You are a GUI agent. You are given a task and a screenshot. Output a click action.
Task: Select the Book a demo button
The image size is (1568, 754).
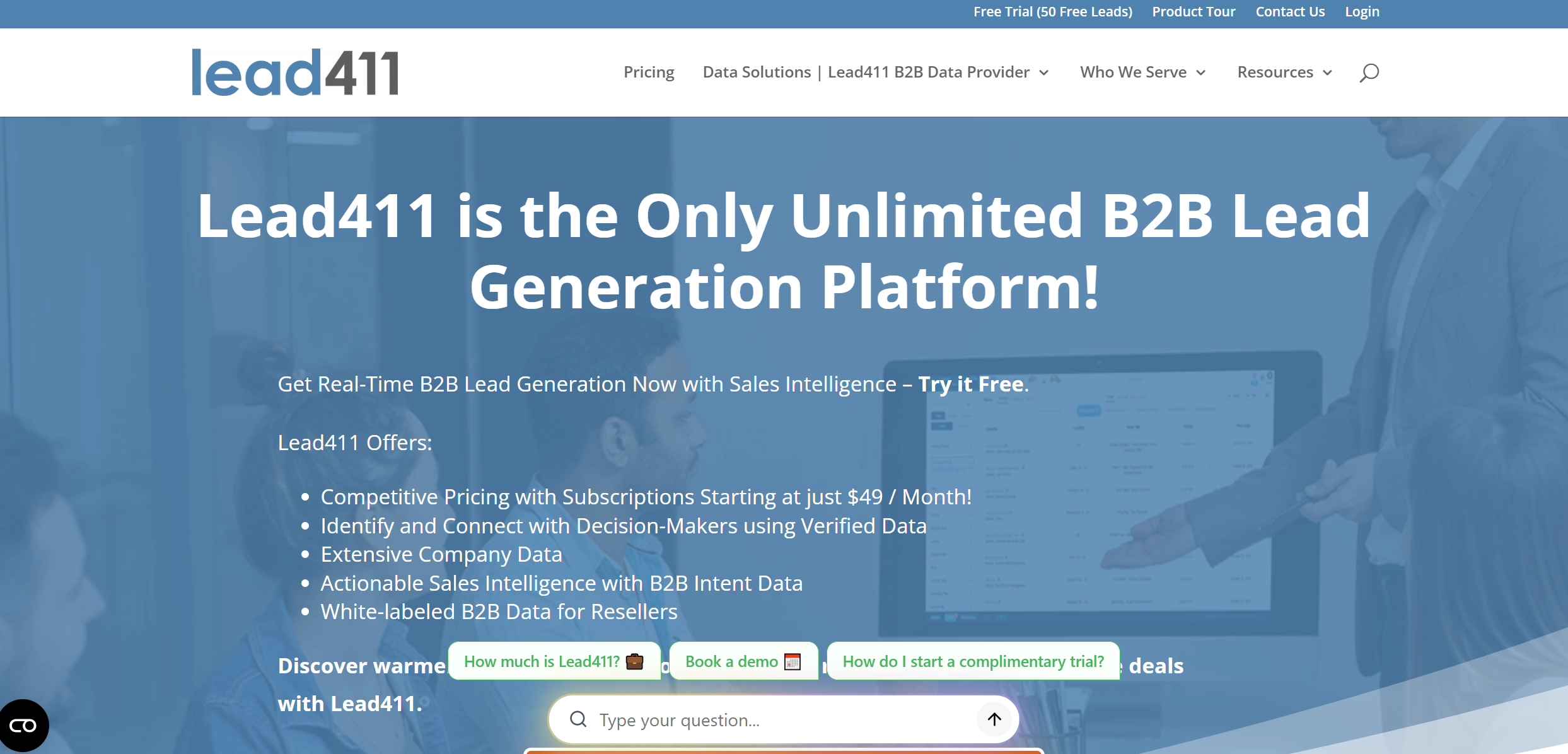click(x=743, y=661)
